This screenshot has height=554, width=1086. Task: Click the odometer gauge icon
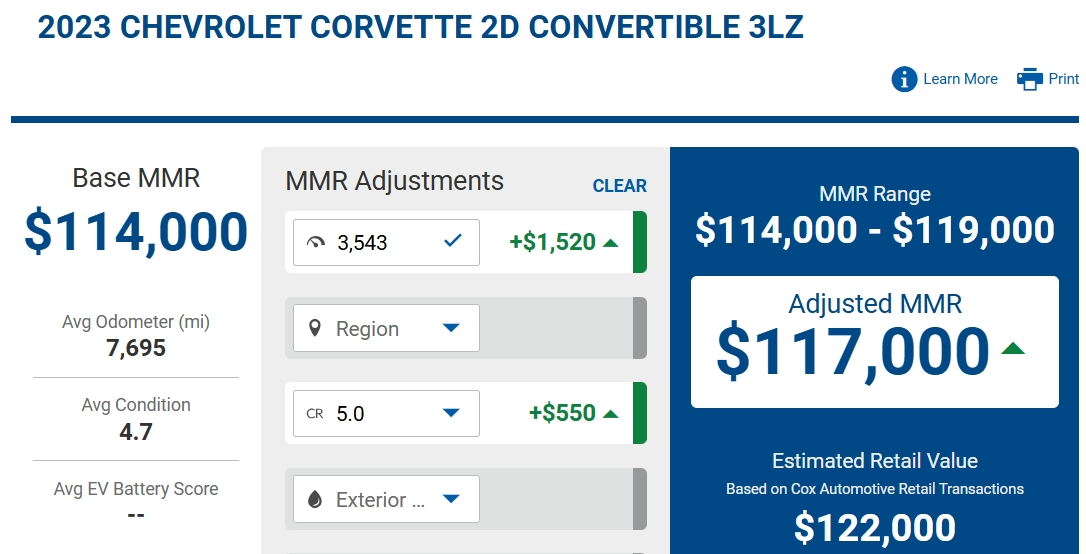coord(315,242)
